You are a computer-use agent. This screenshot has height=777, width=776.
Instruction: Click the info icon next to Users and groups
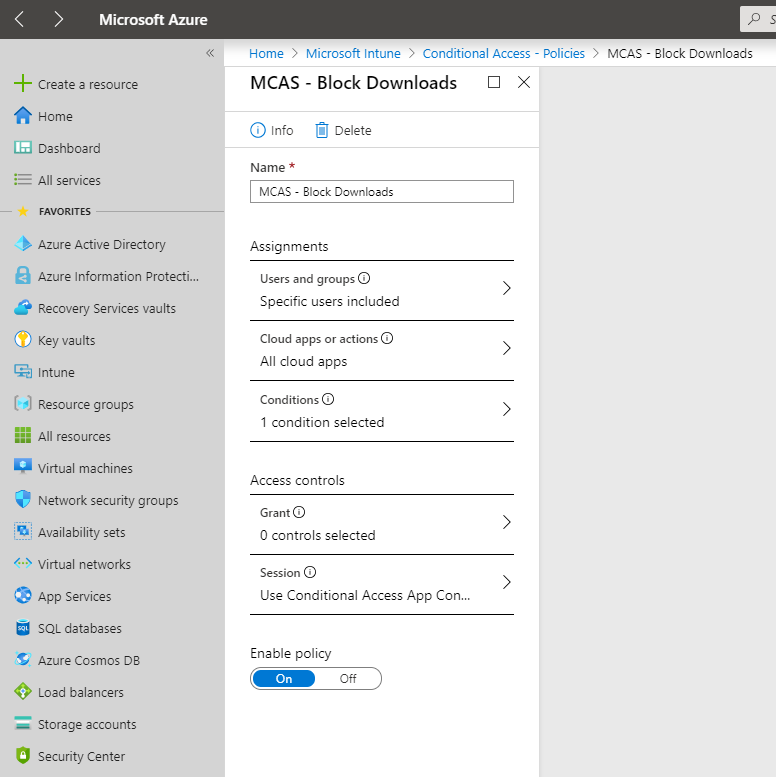(x=364, y=278)
